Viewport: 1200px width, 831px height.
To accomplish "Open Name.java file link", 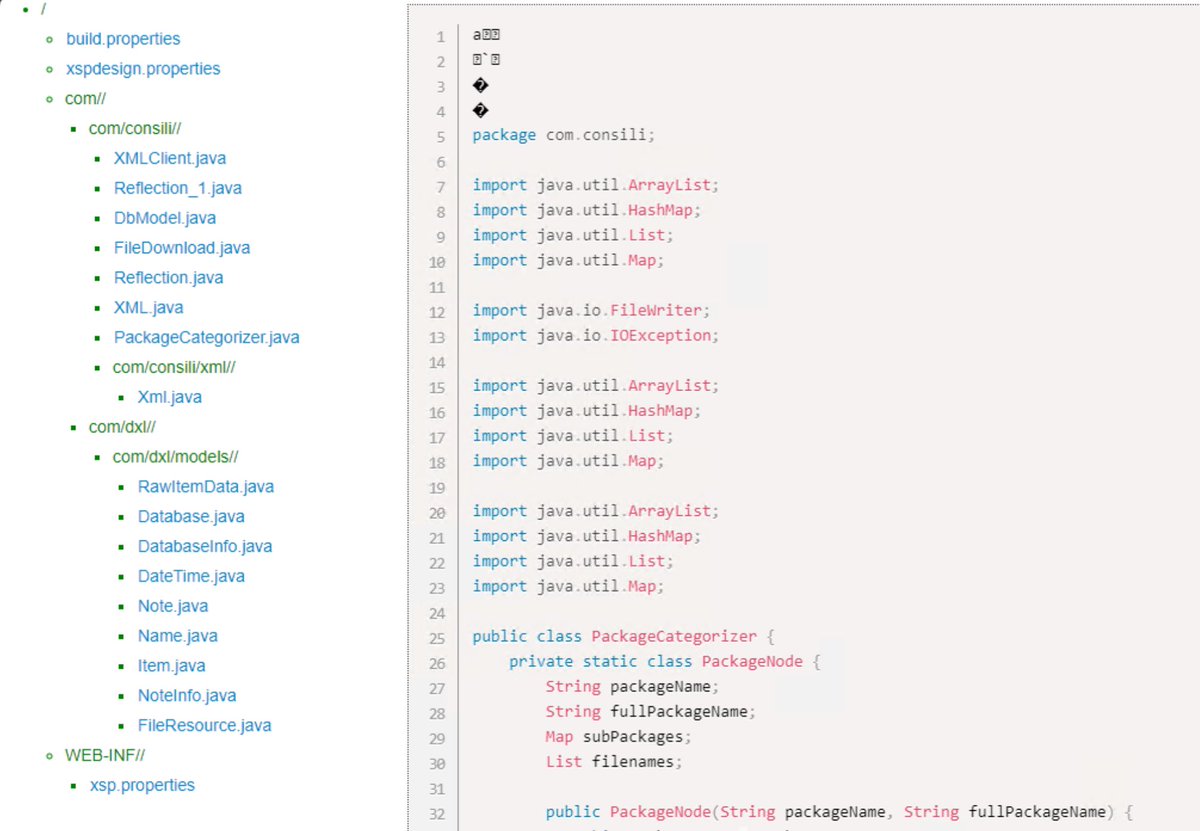I will pos(178,636).
